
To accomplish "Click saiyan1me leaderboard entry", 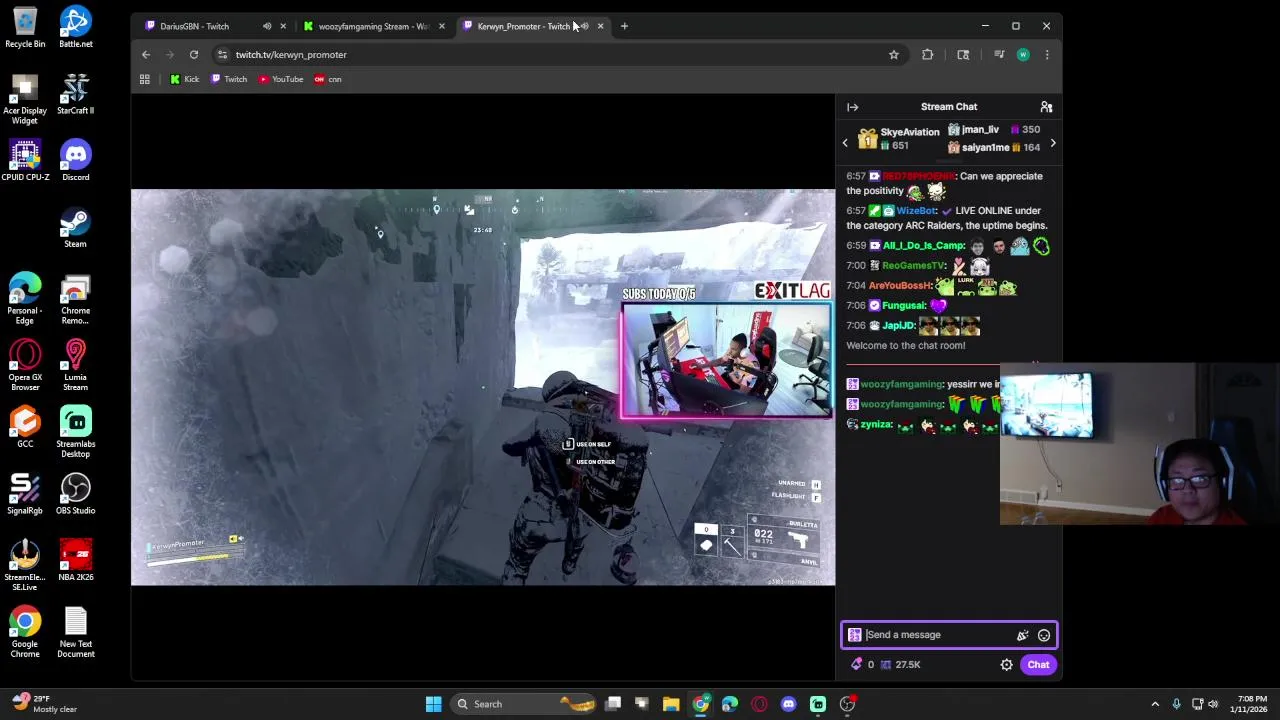I will point(994,147).
